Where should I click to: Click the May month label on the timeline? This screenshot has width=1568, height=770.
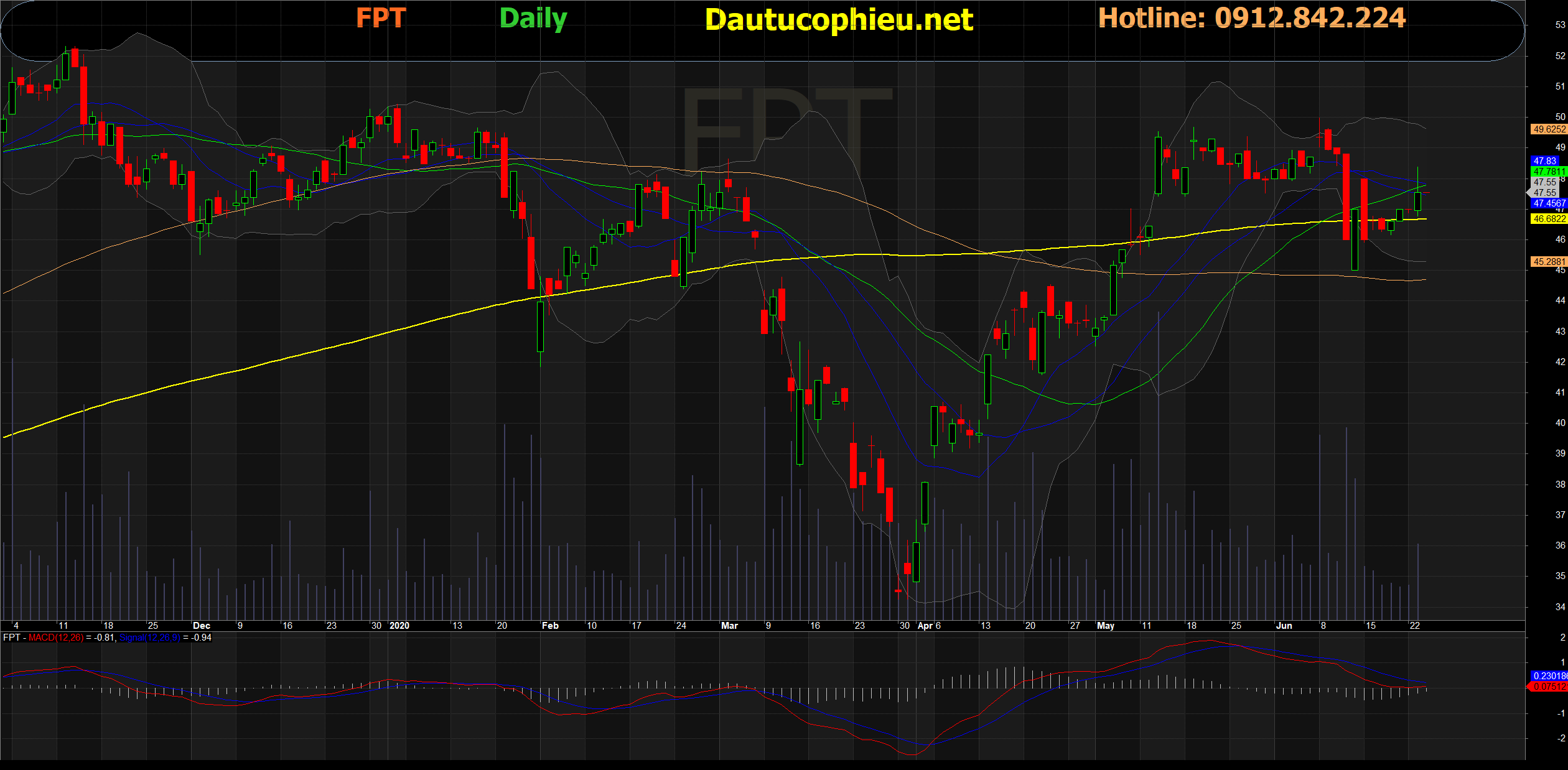click(1105, 626)
